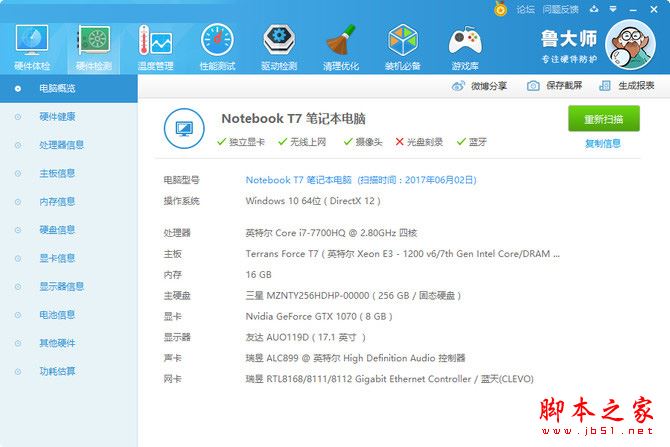Click the Notebook T7 笔记本电脑 heading
670x447 pixels.
click(x=294, y=118)
